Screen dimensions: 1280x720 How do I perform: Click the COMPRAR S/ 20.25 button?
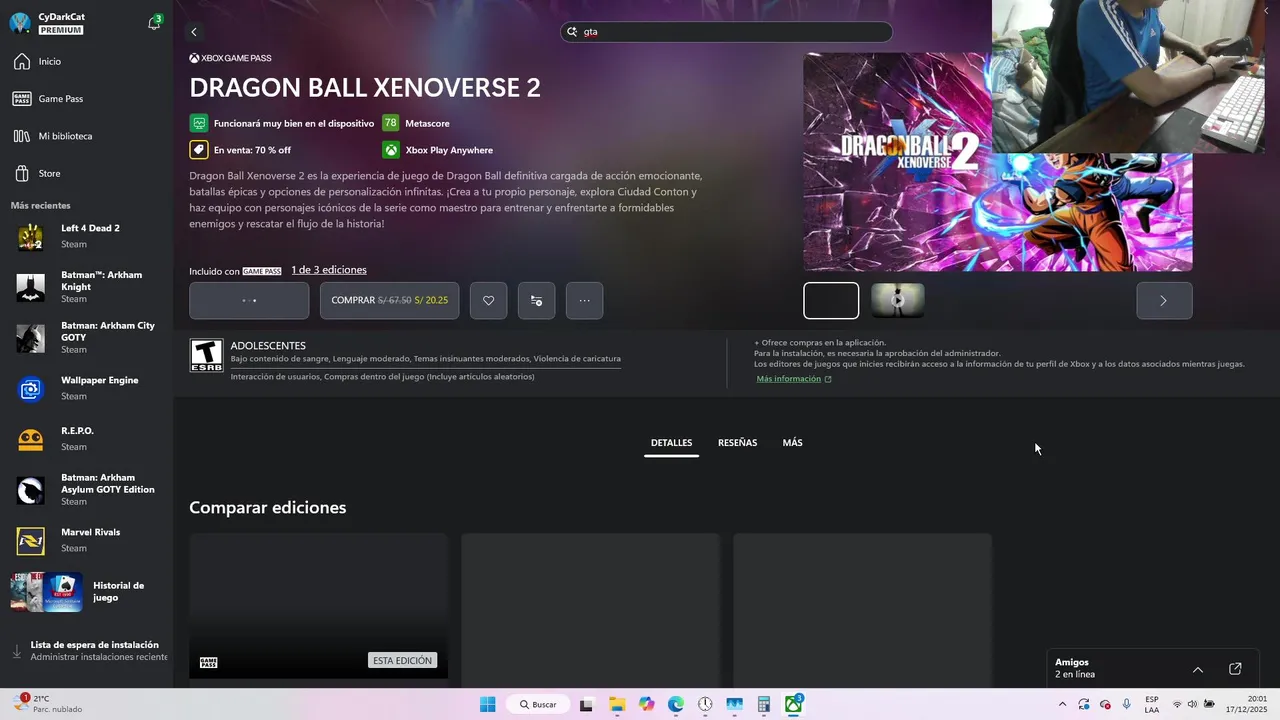pyautogui.click(x=389, y=300)
